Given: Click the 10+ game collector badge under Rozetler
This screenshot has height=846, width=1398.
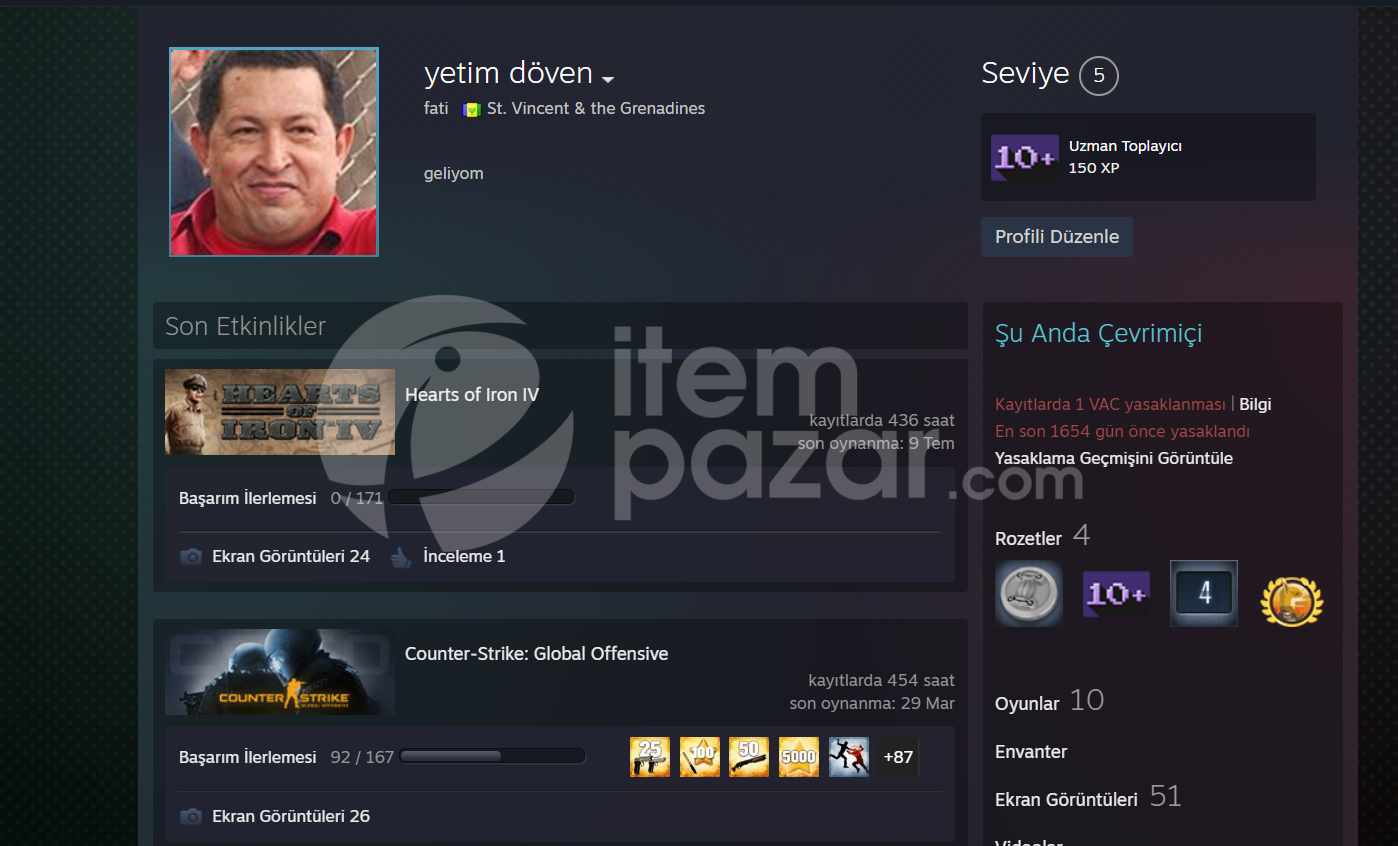Looking at the screenshot, I should coord(1116,594).
